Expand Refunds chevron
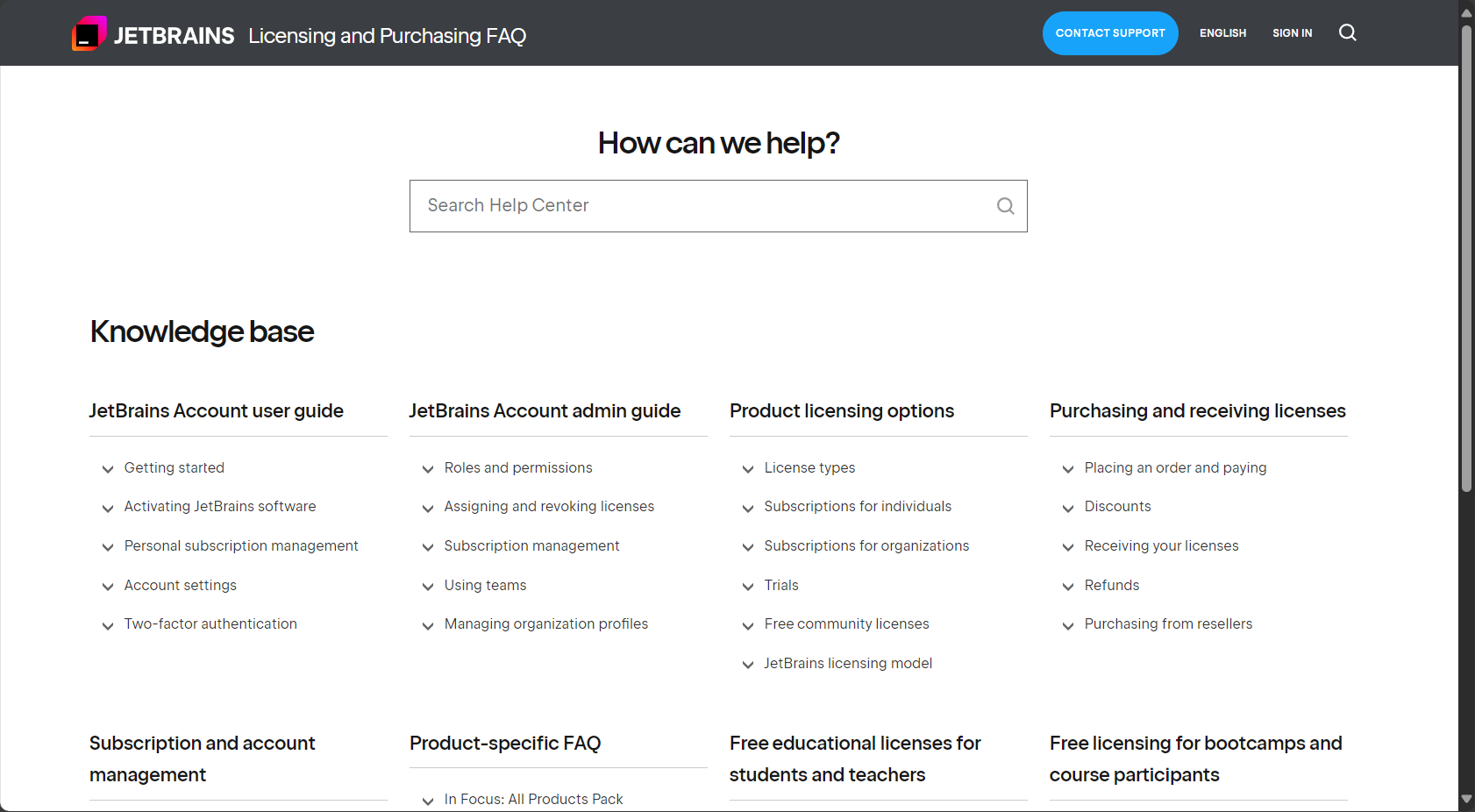Screen dimensions: 1475x812 [x=1068, y=587]
